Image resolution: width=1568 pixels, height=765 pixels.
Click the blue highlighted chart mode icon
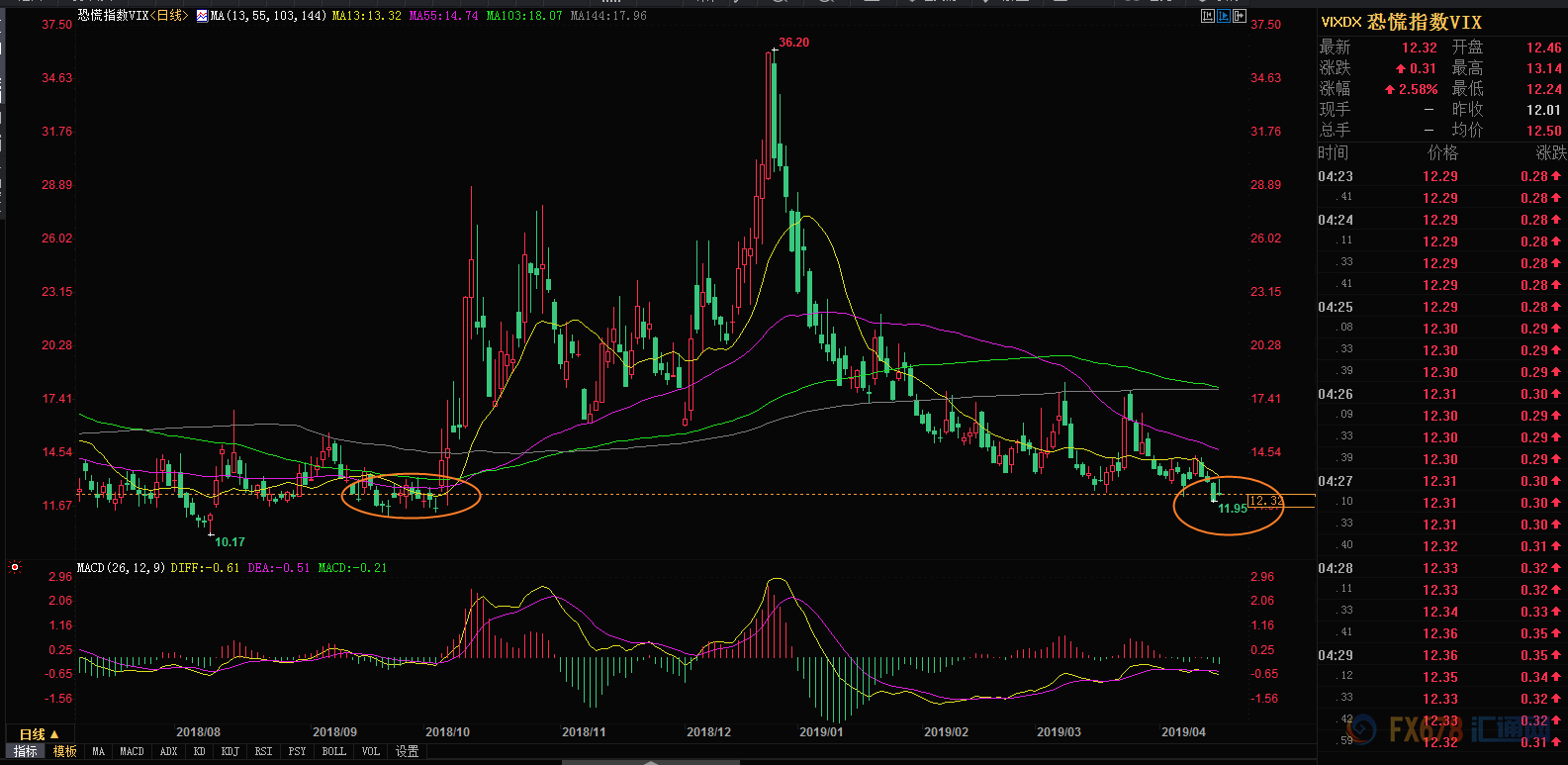[1224, 16]
